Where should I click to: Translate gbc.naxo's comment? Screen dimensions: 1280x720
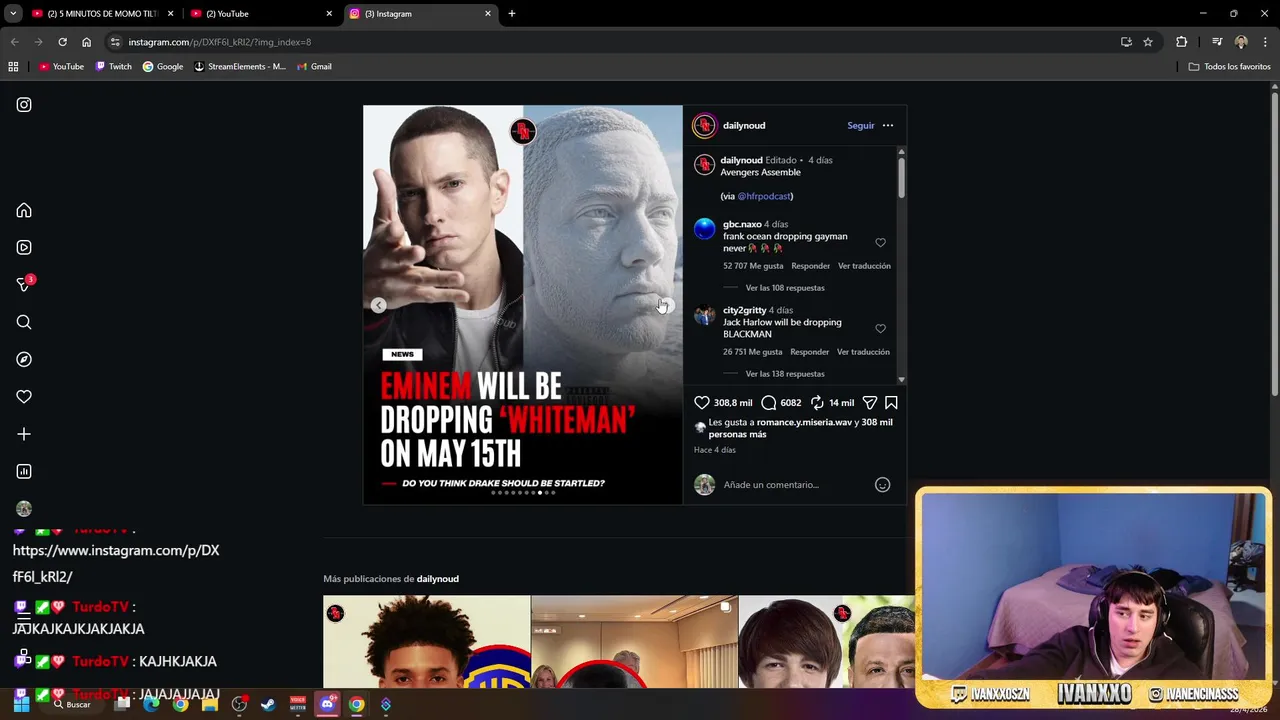click(x=864, y=266)
